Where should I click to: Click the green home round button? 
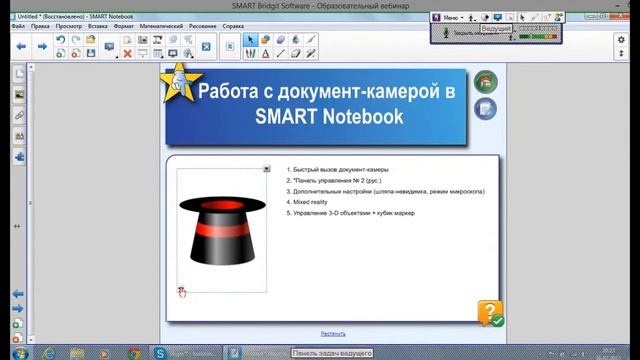[485, 82]
